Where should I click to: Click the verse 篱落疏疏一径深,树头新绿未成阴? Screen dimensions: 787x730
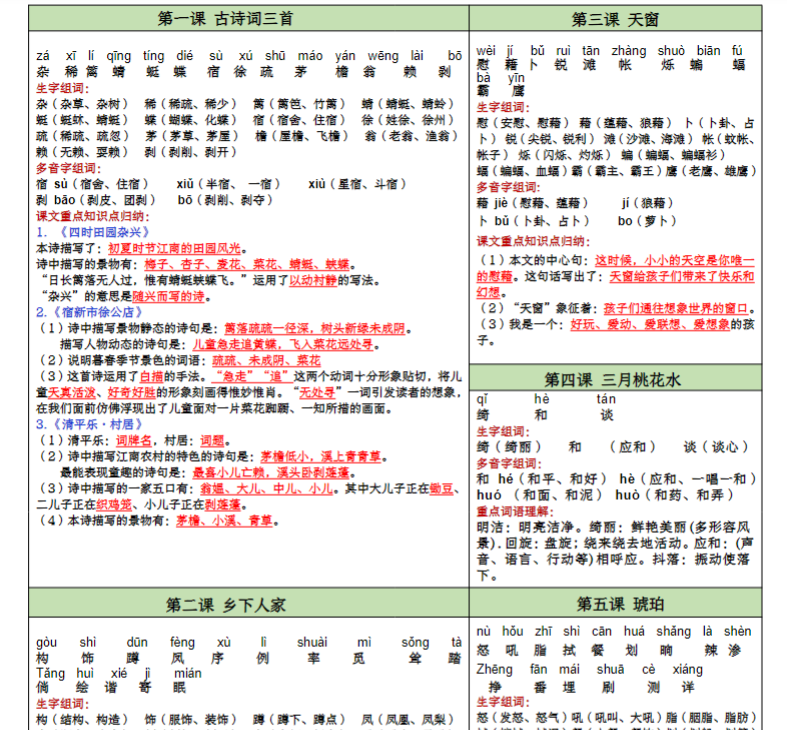[315, 328]
